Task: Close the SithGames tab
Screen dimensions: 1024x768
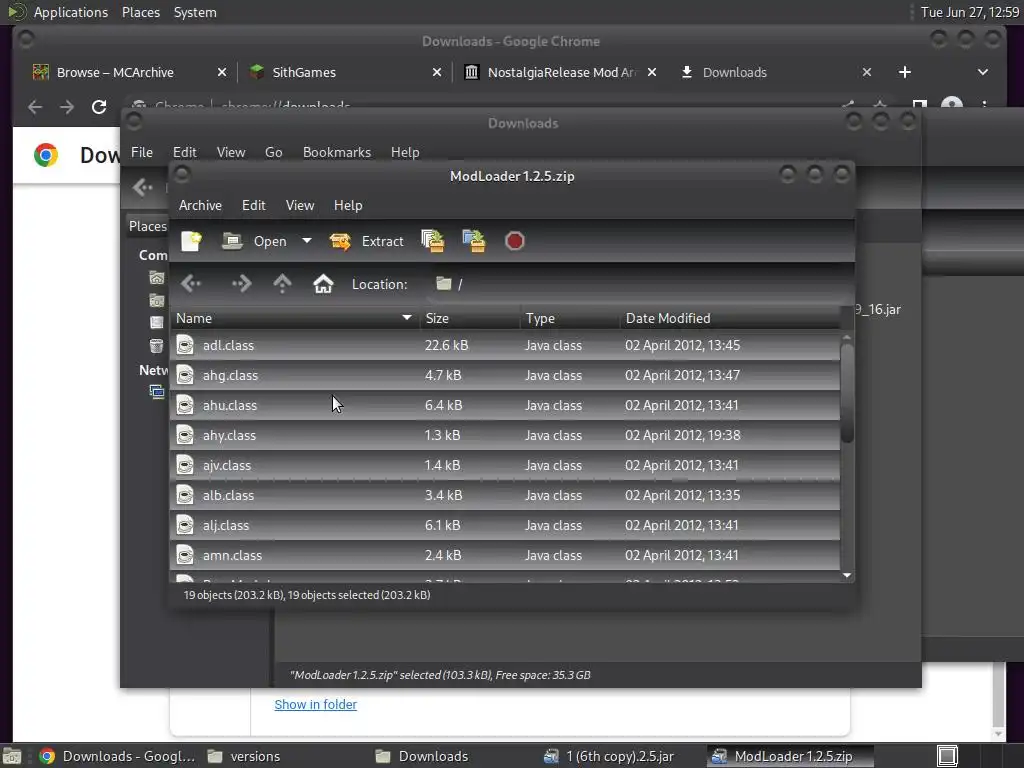Action: [437, 72]
